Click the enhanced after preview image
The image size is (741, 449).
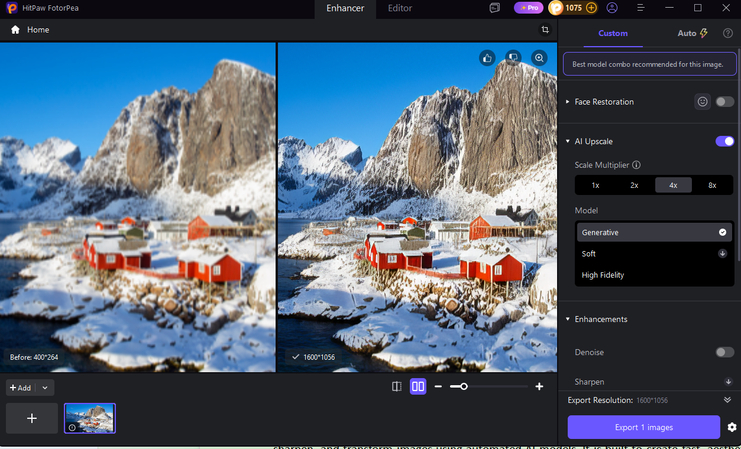tap(417, 207)
